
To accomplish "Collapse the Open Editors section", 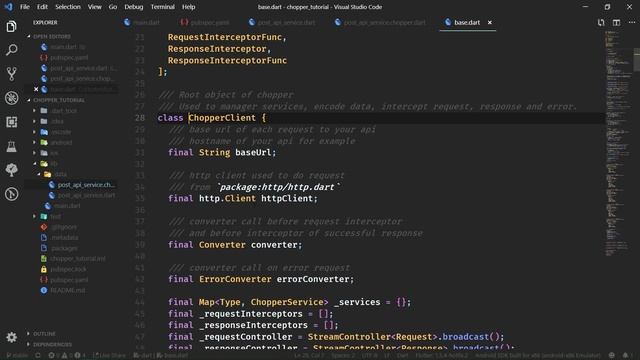I will [x=51, y=36].
